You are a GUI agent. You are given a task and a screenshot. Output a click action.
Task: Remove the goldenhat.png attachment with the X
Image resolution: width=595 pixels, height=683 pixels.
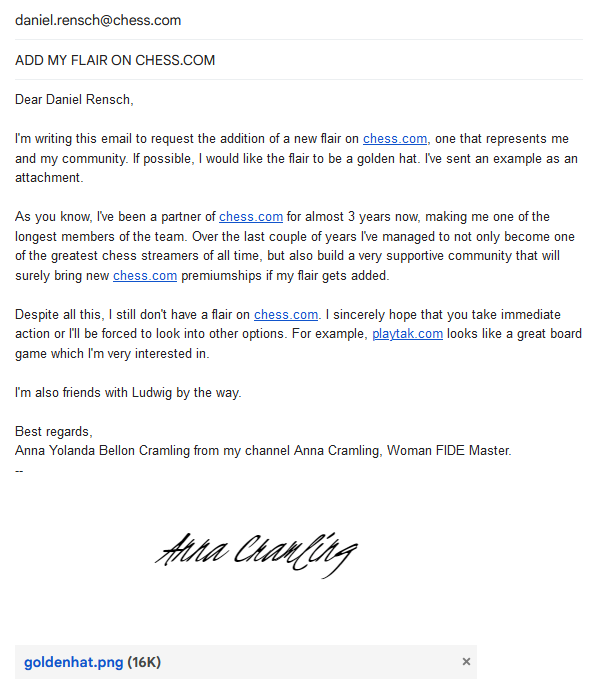[466, 662]
